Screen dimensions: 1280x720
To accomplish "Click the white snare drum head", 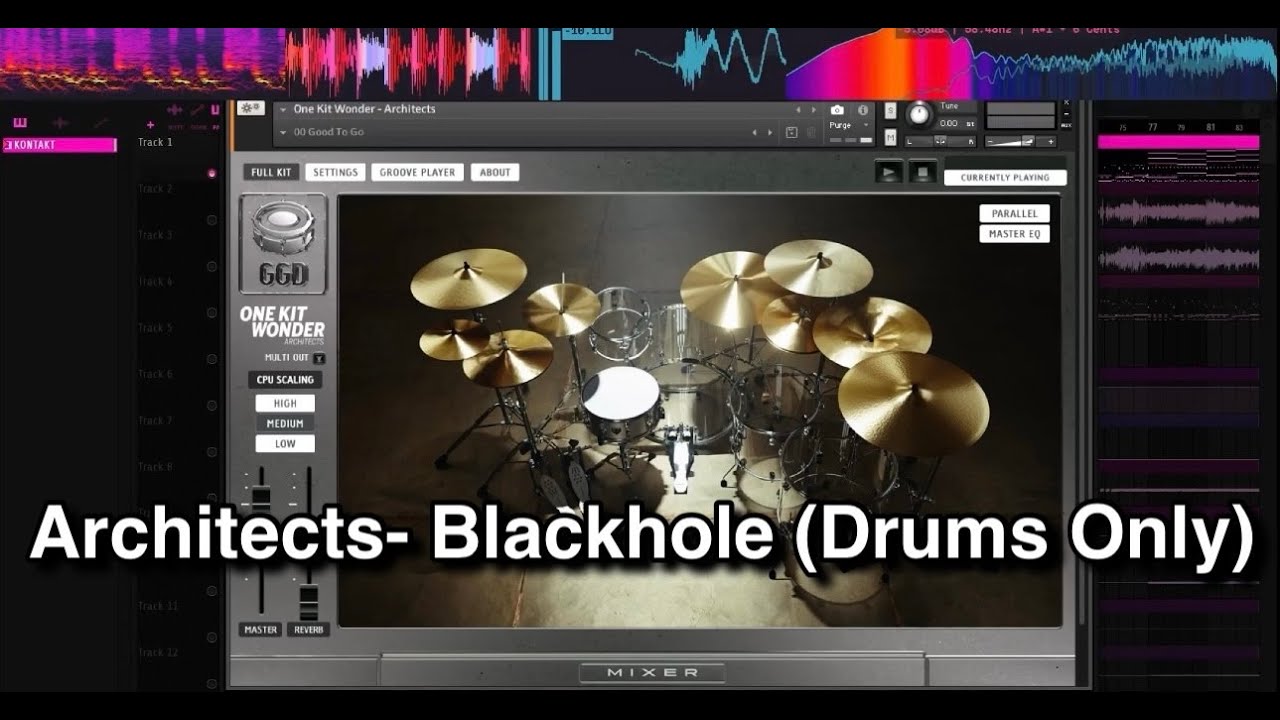I will click(x=621, y=393).
